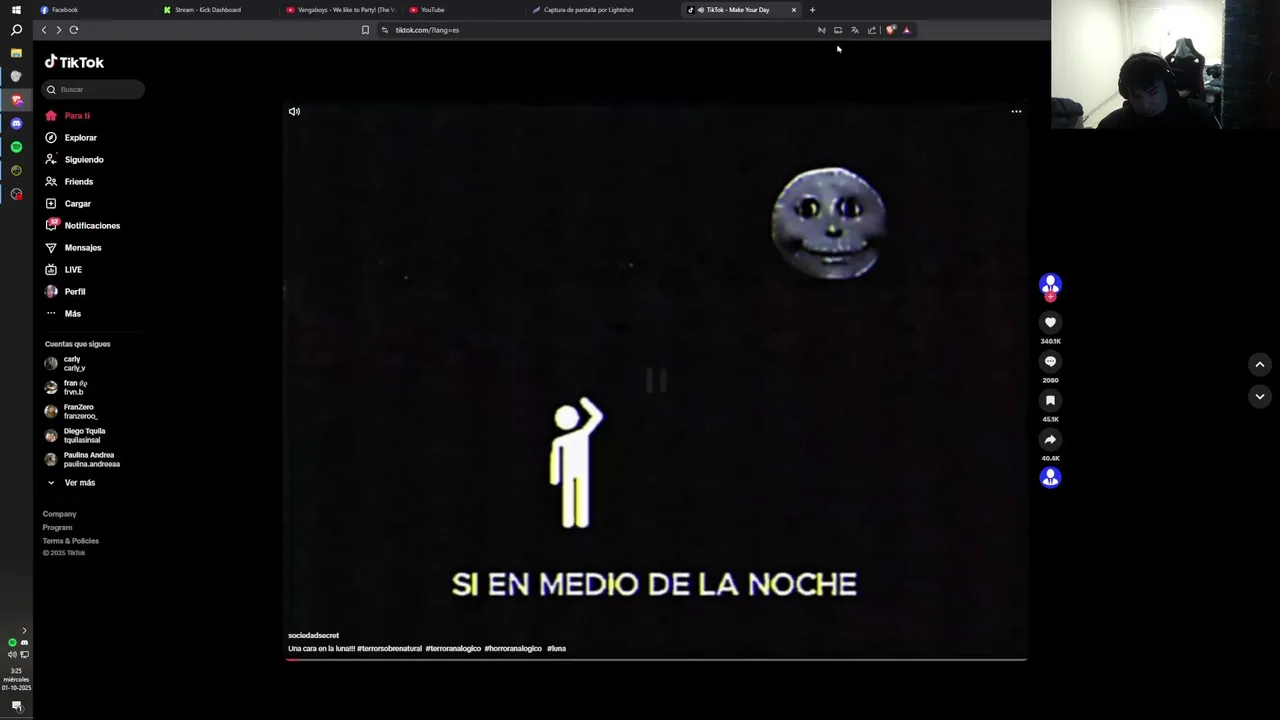Go back in browser history

pyautogui.click(x=44, y=30)
